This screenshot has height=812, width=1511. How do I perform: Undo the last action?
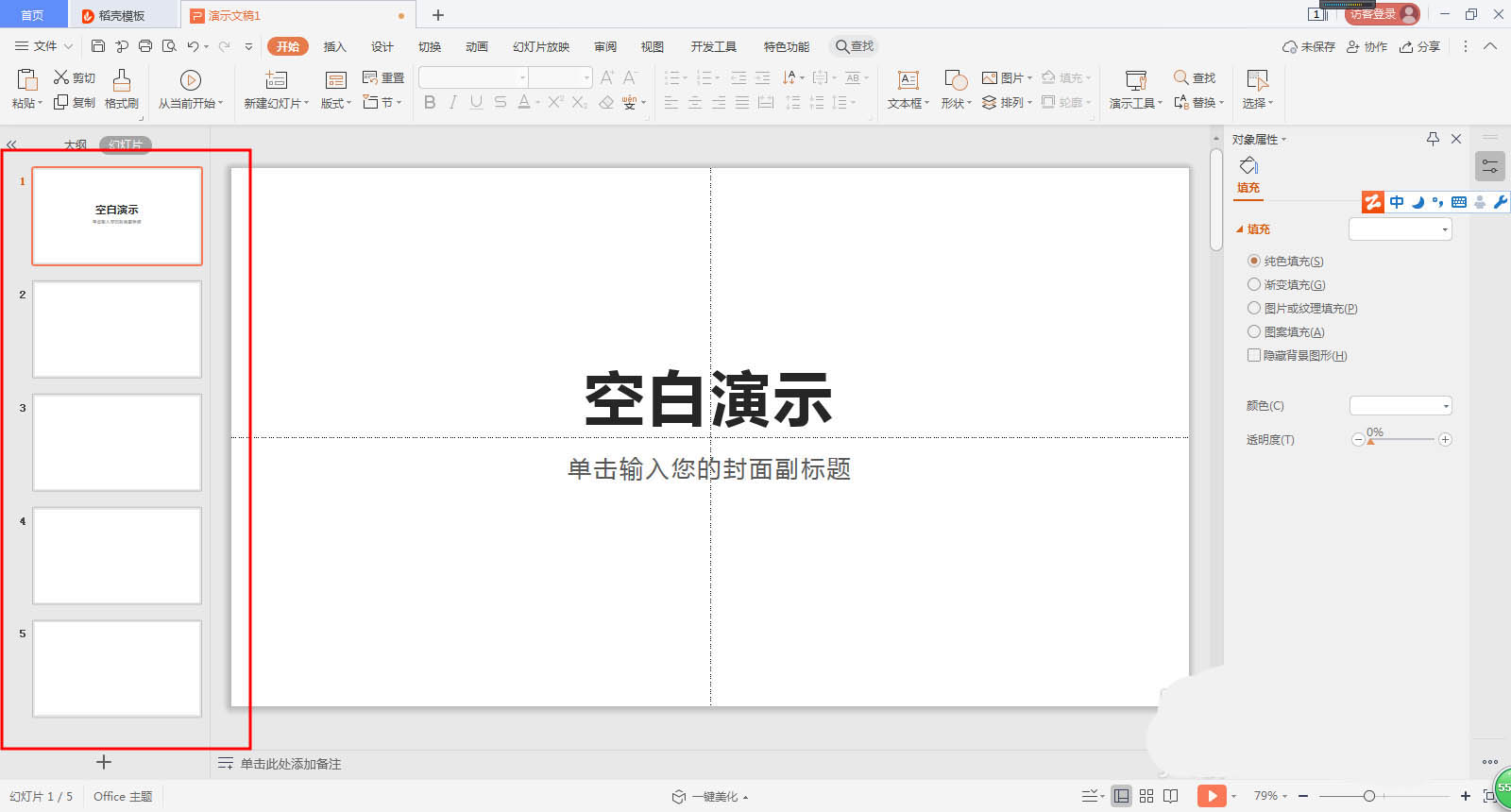(x=193, y=46)
